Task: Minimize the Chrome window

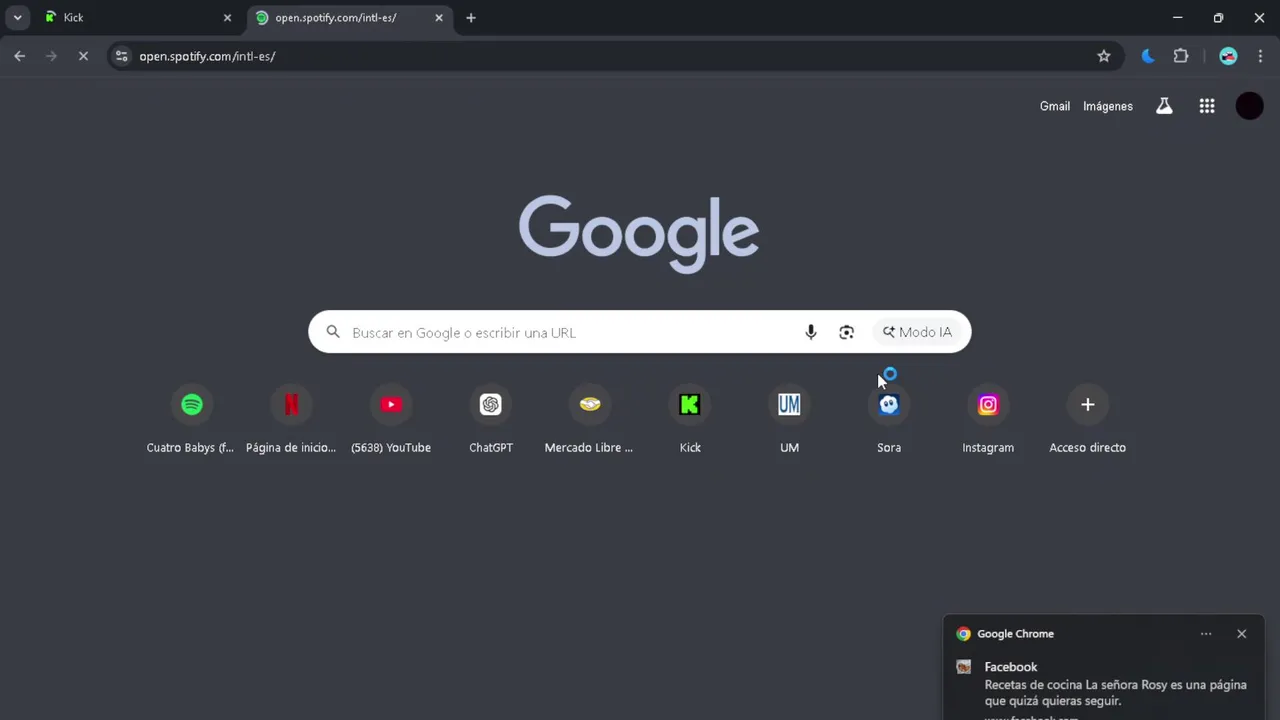Action: 1177,17
